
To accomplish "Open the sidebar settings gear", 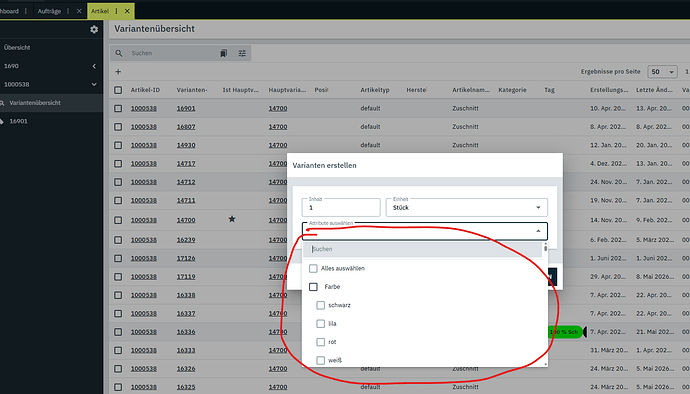I will point(94,29).
